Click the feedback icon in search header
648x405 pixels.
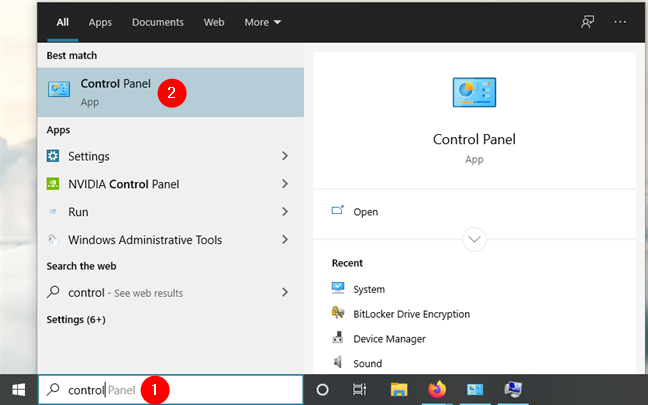click(x=587, y=21)
